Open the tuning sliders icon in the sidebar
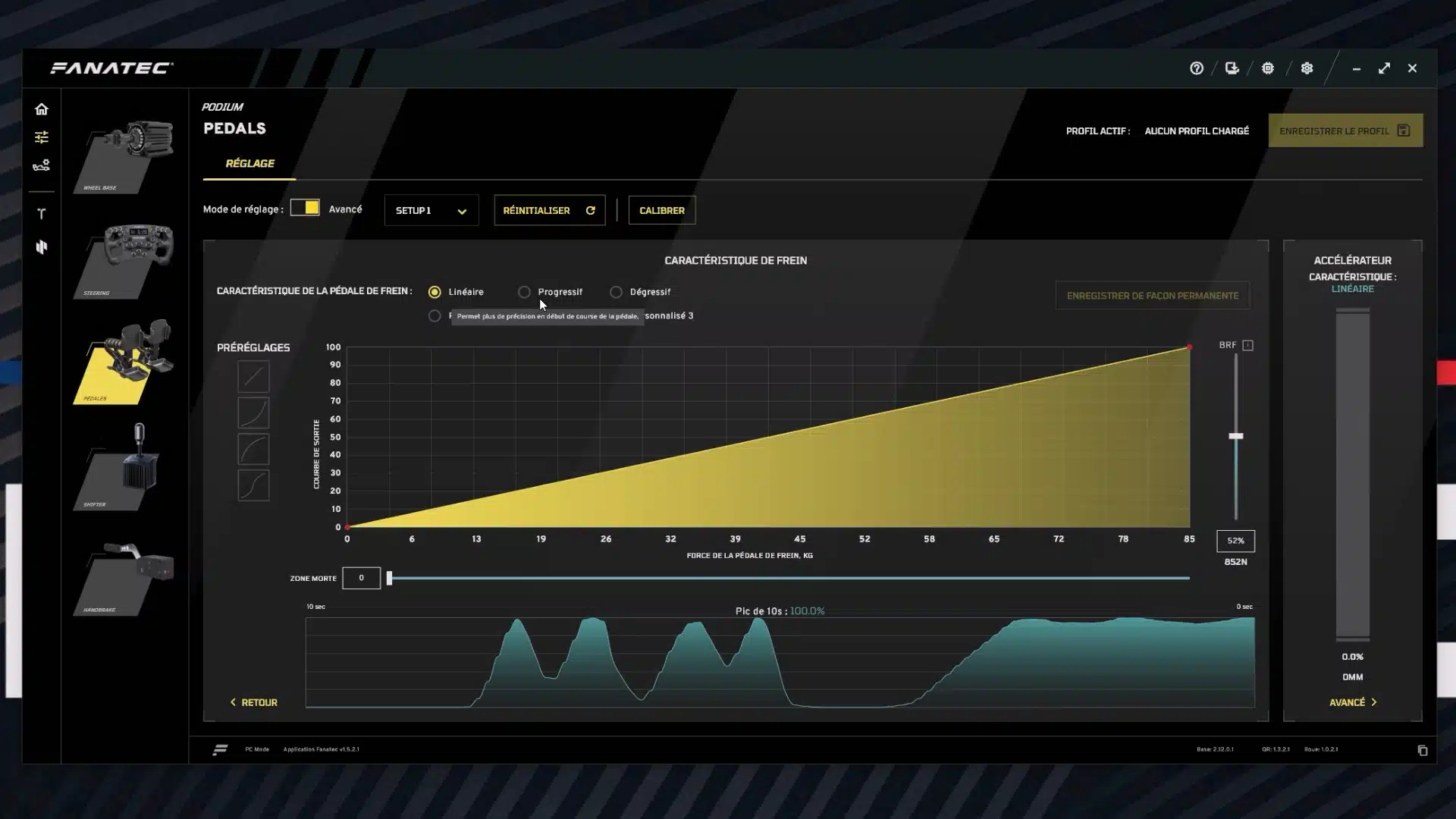Screen dimensions: 1456x819 click(42, 137)
